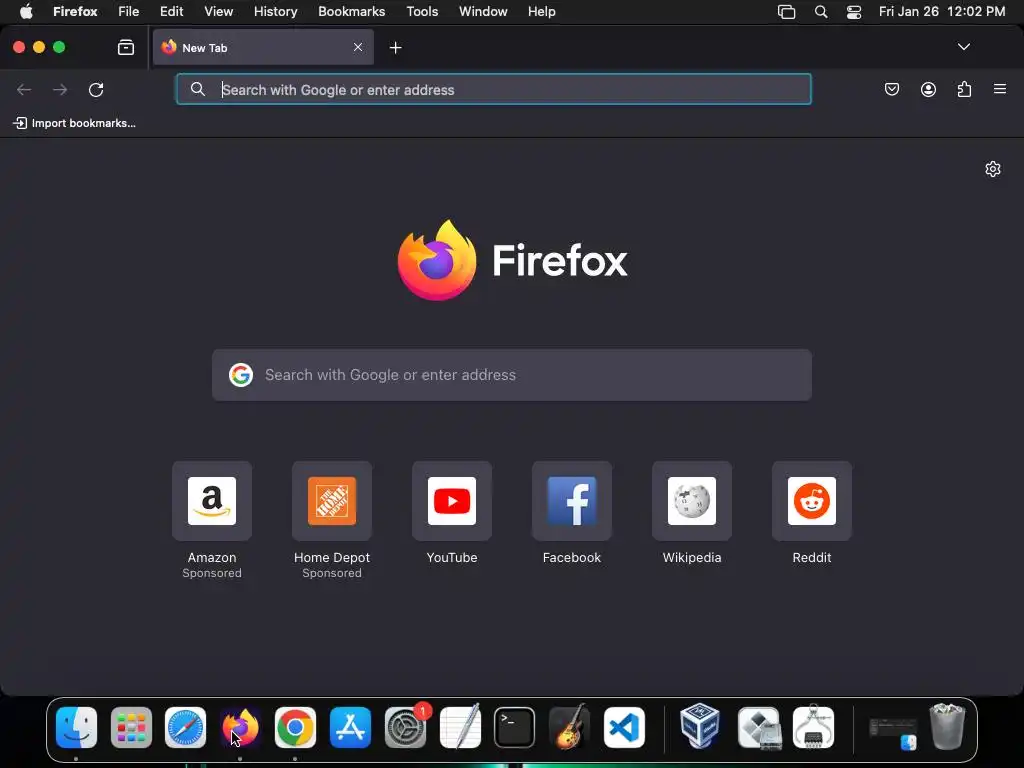
Task: Open Visual Studio Code from dock
Action: [x=624, y=728]
